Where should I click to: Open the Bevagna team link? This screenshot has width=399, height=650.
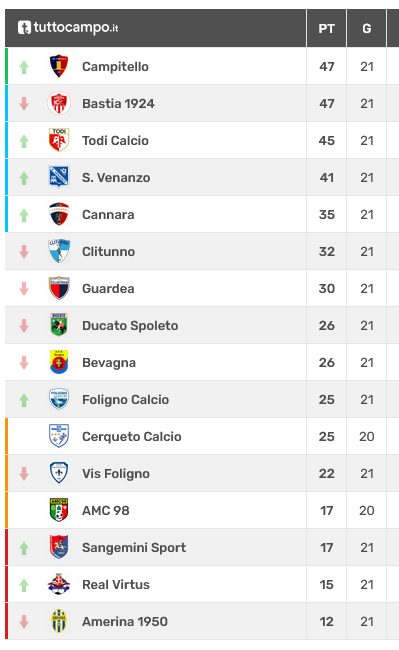coord(109,363)
